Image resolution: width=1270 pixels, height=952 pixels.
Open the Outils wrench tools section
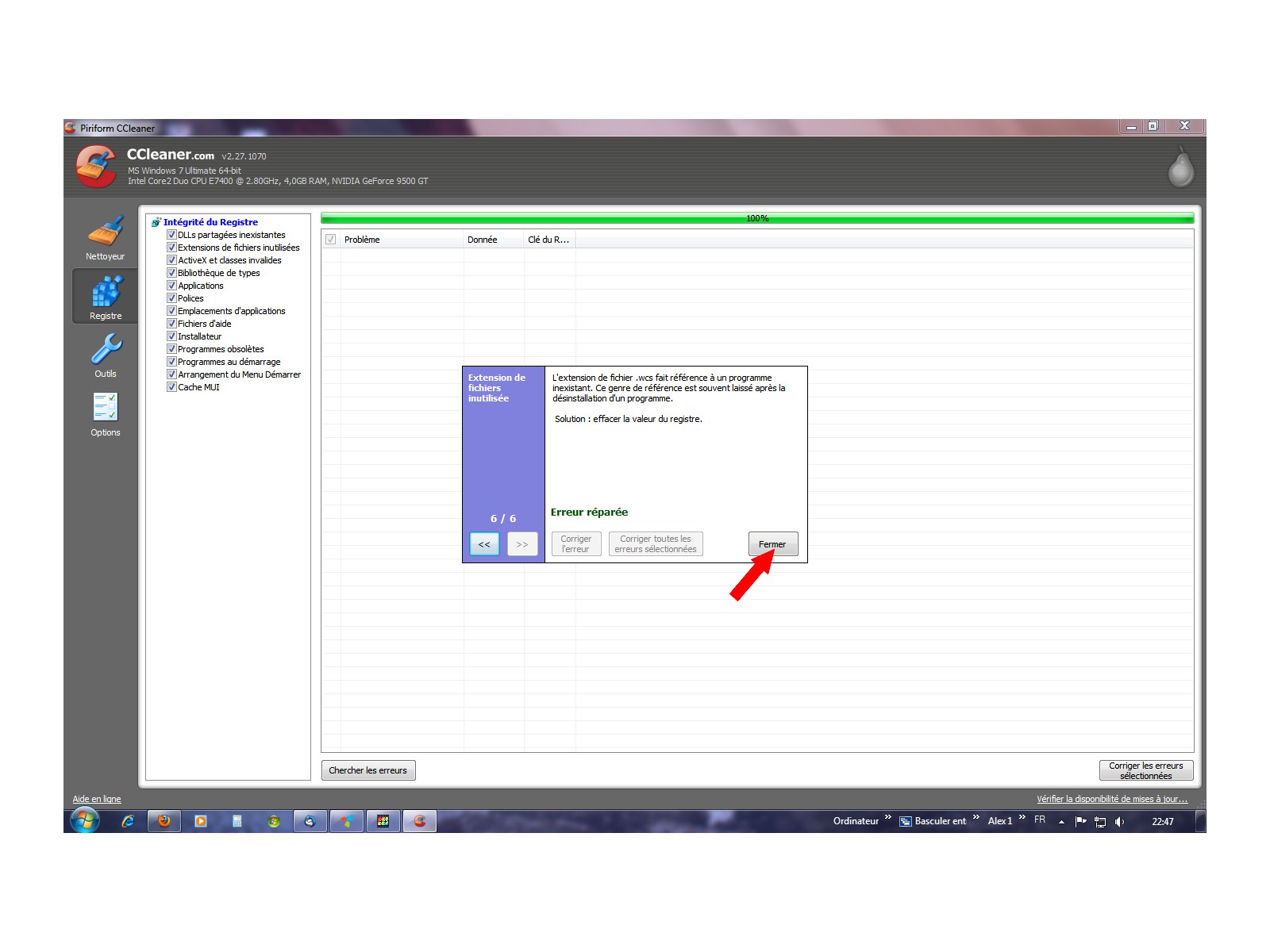105,355
